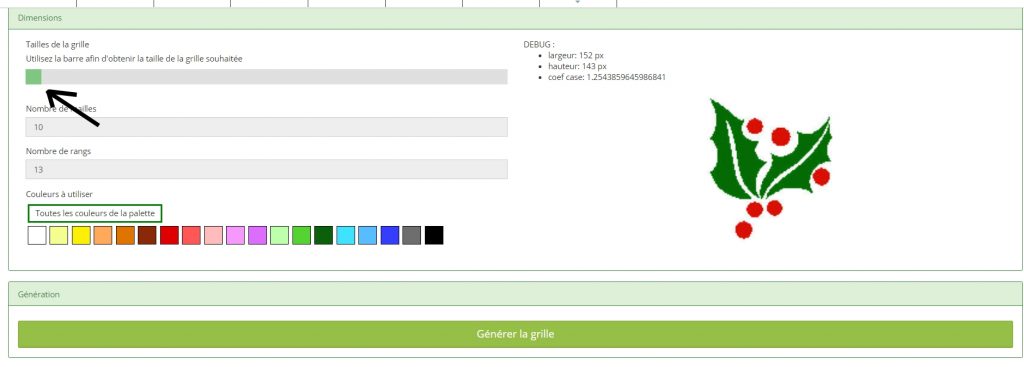Click the Générer la grille button
This screenshot has width=1024, height=367.
click(515, 334)
